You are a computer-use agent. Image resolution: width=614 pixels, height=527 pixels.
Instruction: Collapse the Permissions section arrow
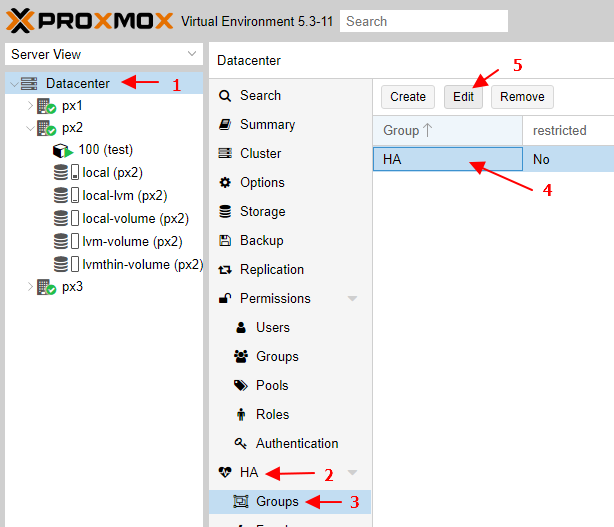click(352, 299)
